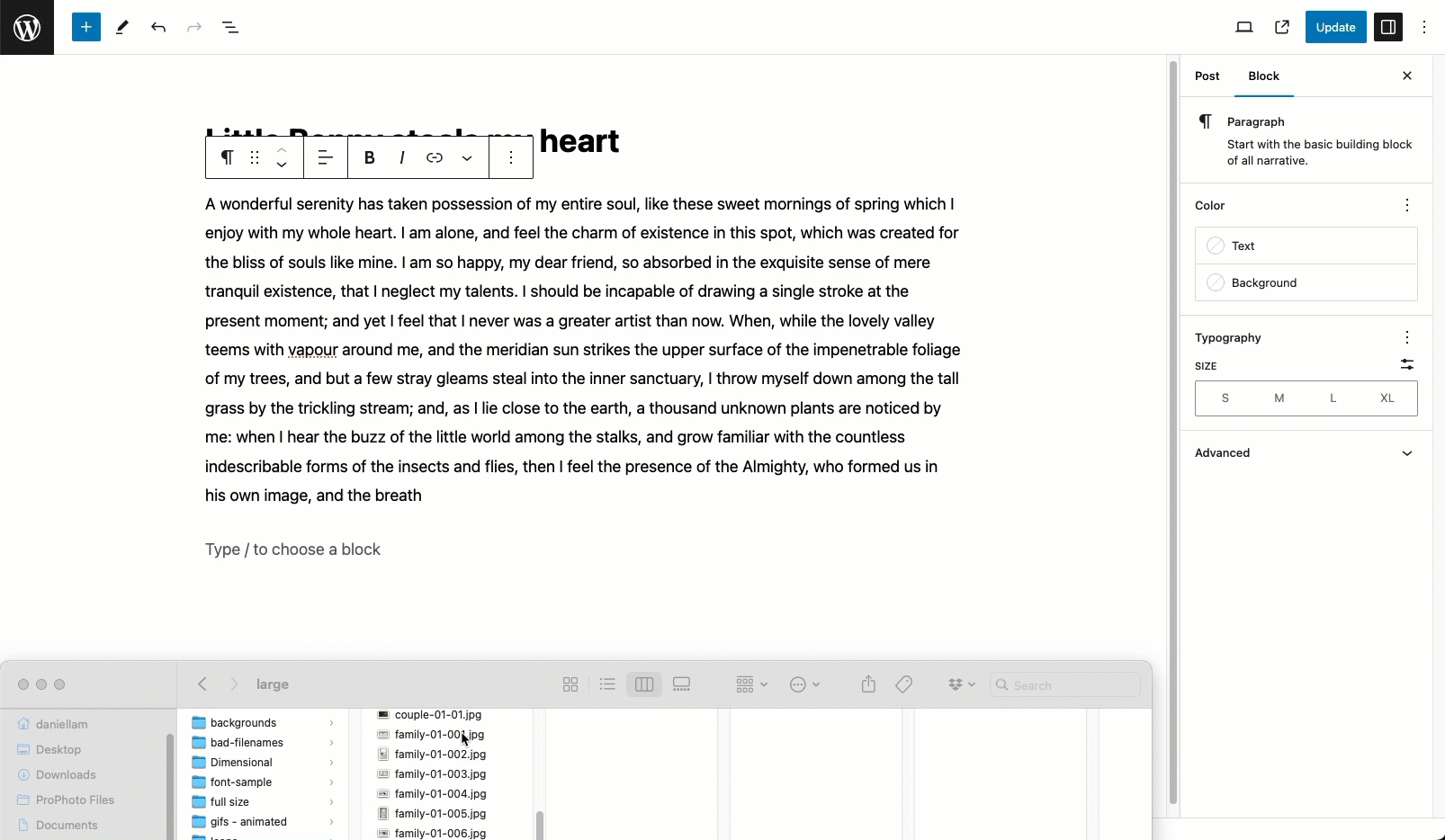This screenshot has width=1445, height=840.
Task: Click the block drag handle icon
Action: point(255,157)
